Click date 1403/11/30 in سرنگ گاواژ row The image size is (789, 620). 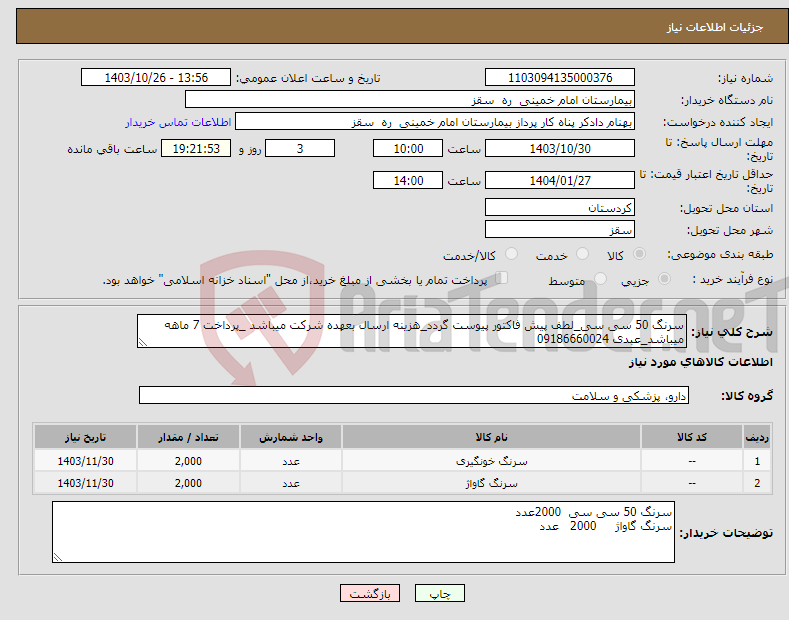(86, 483)
